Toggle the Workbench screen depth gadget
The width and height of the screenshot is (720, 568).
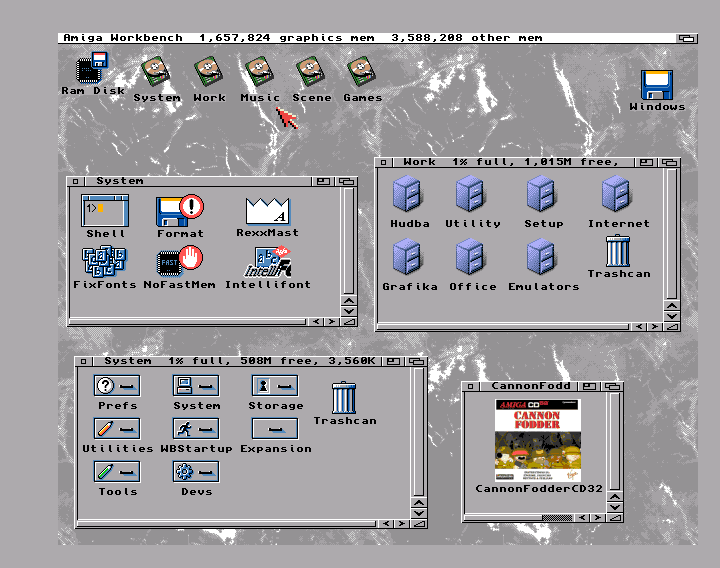pyautogui.click(x=686, y=38)
